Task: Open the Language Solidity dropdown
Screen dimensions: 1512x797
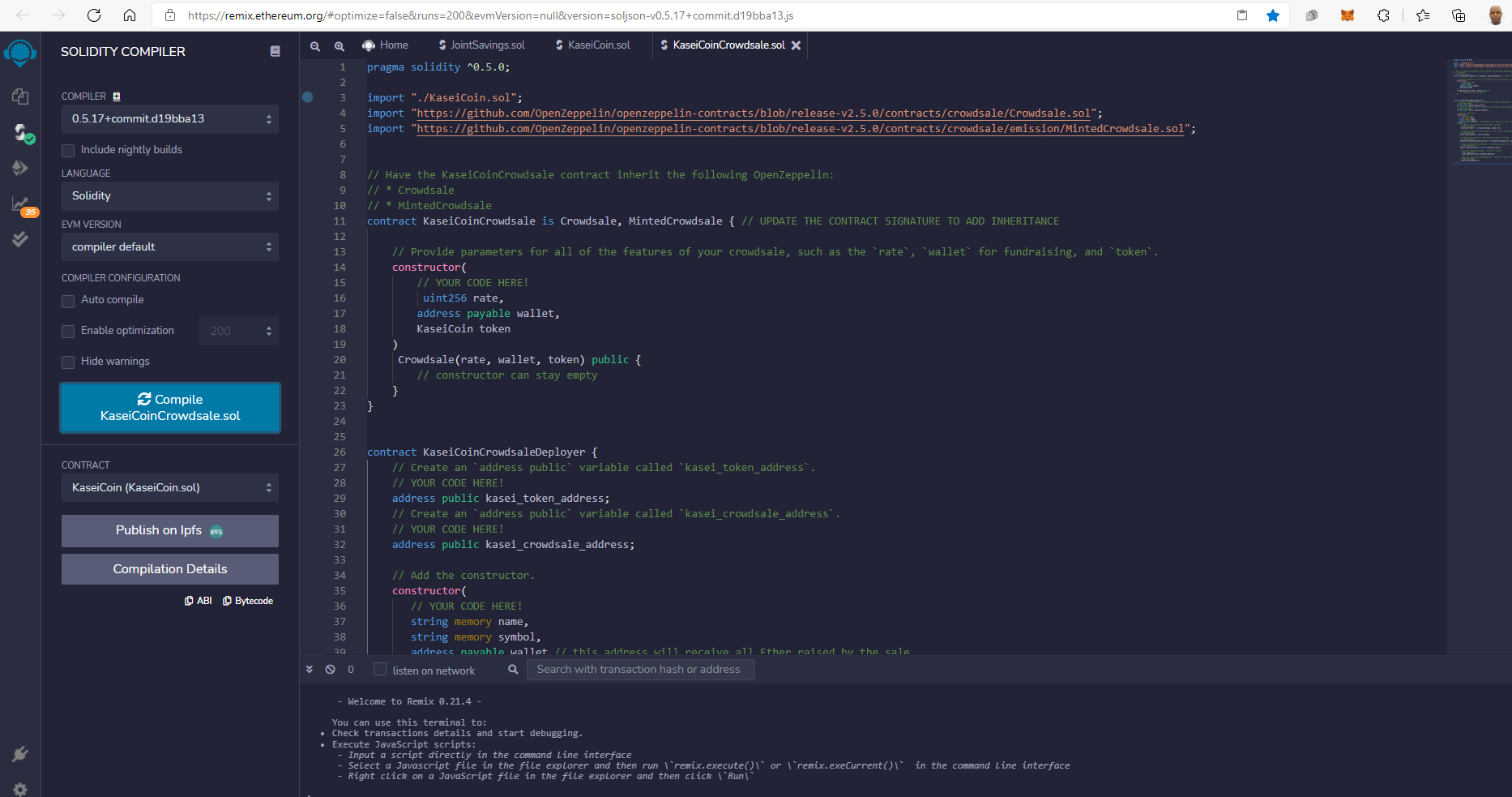Action: click(170, 196)
